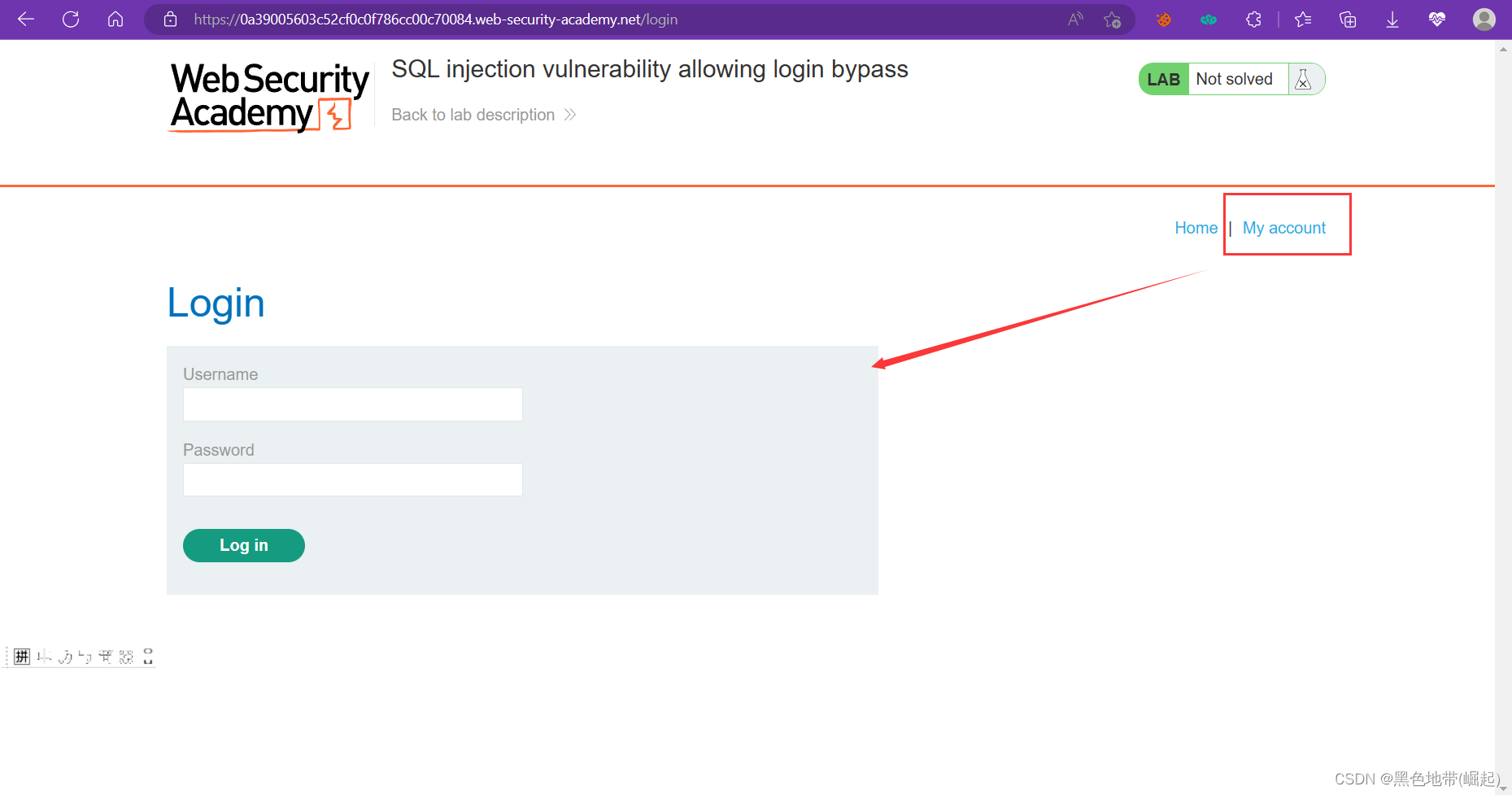The height and width of the screenshot is (795, 1512).
Task: Open the Extensions puzzle menu
Action: point(1253,20)
